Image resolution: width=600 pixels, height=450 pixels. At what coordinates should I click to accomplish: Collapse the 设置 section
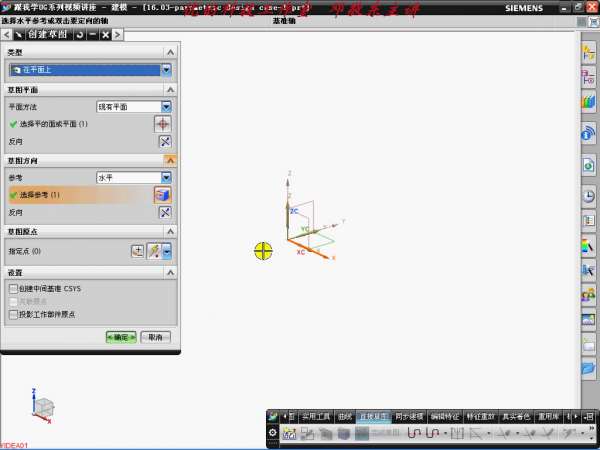coord(170,272)
